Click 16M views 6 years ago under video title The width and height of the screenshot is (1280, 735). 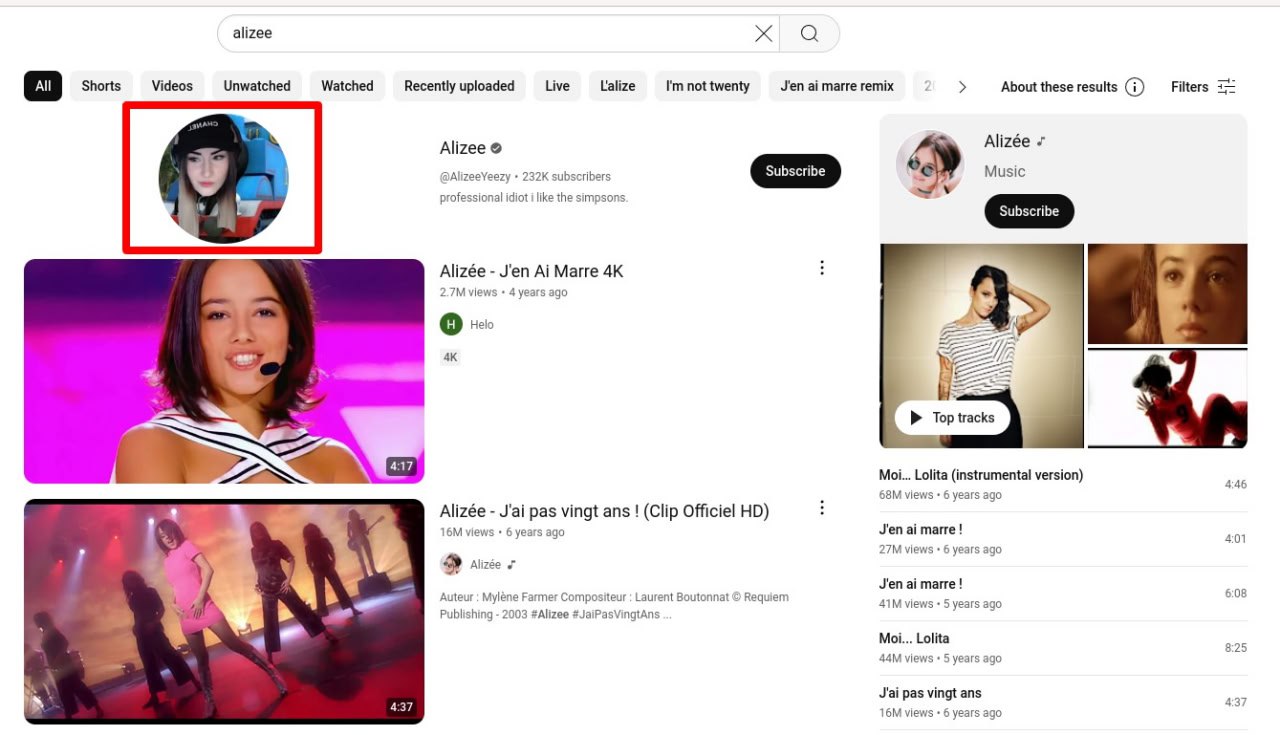pyautogui.click(x=502, y=533)
